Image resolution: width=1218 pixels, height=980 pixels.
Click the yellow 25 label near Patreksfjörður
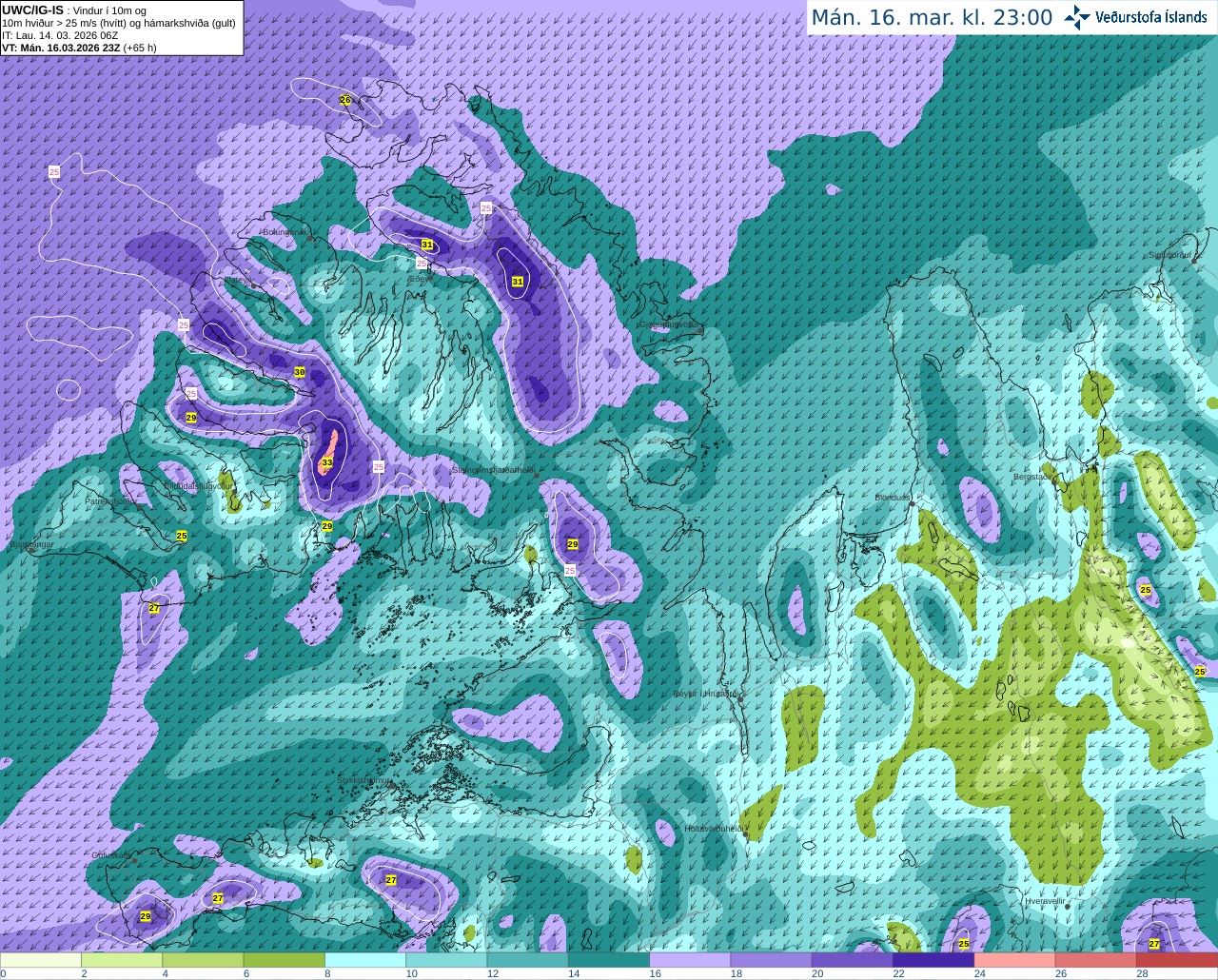pyautogui.click(x=182, y=536)
